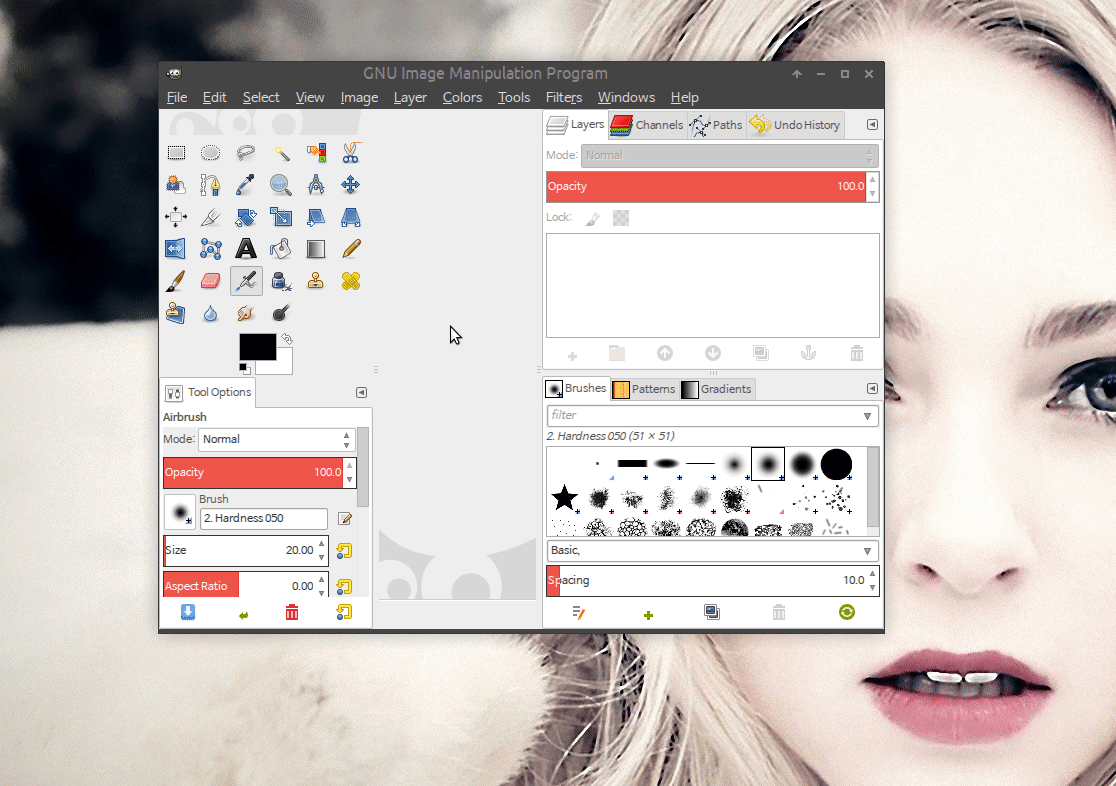Select the Color Picker eyedropper tool
The image size is (1116, 786).
click(246, 185)
